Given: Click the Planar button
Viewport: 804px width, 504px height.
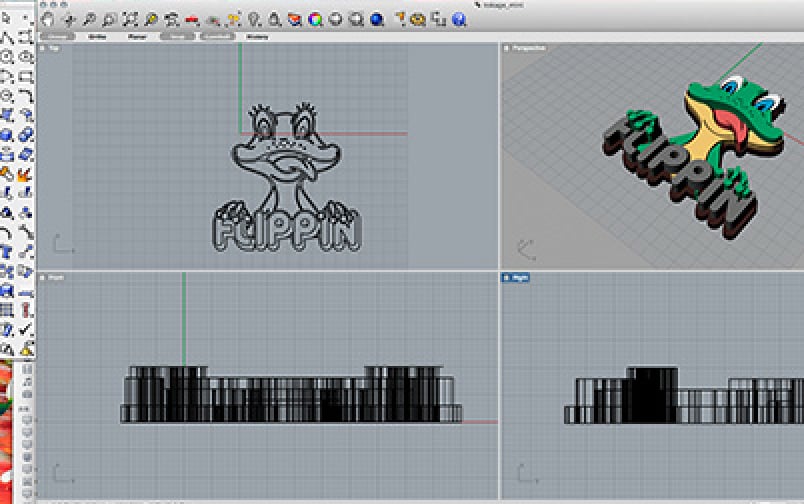Looking at the screenshot, I should tap(137, 36).
